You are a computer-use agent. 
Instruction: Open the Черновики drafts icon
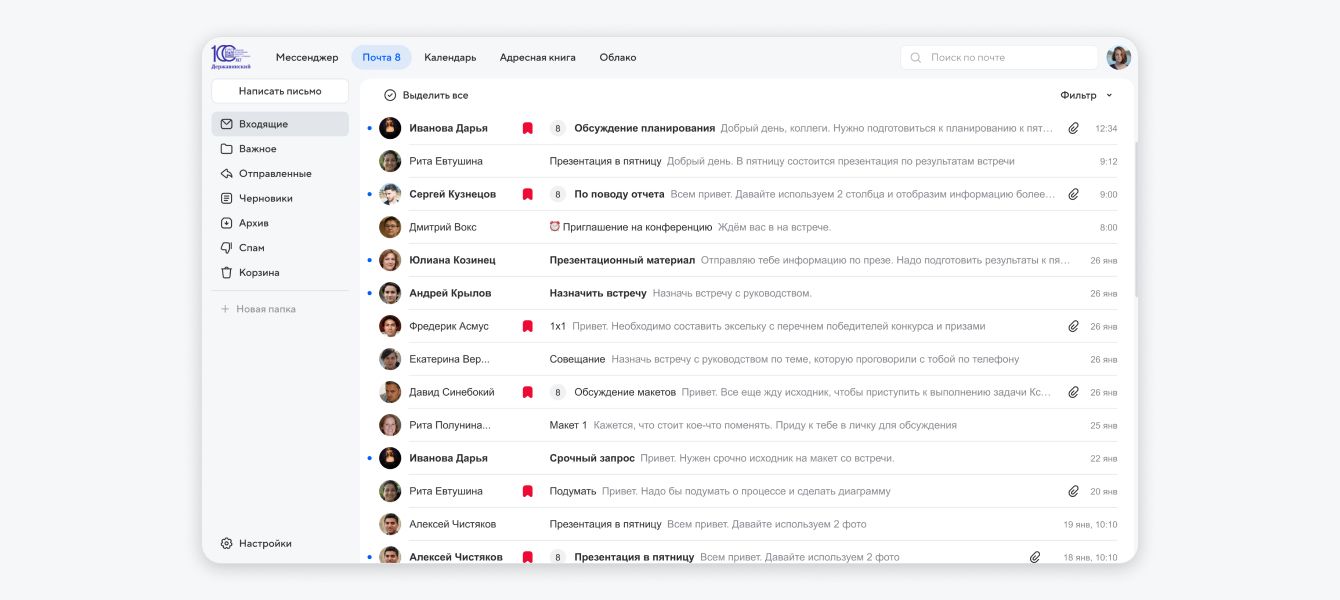pos(227,199)
